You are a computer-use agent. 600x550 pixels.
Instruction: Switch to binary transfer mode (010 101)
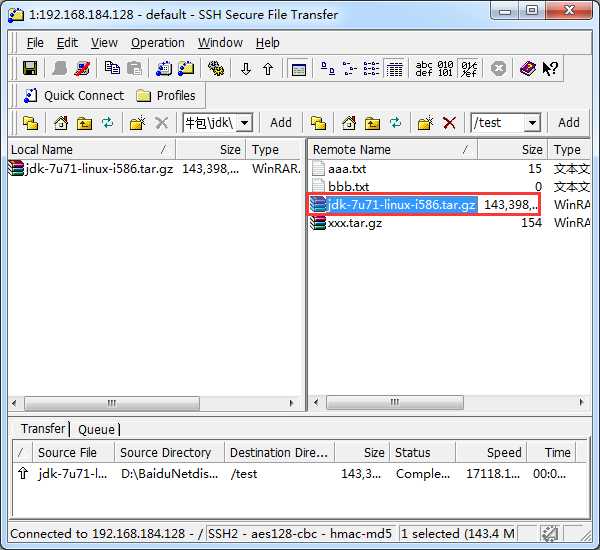point(446,69)
